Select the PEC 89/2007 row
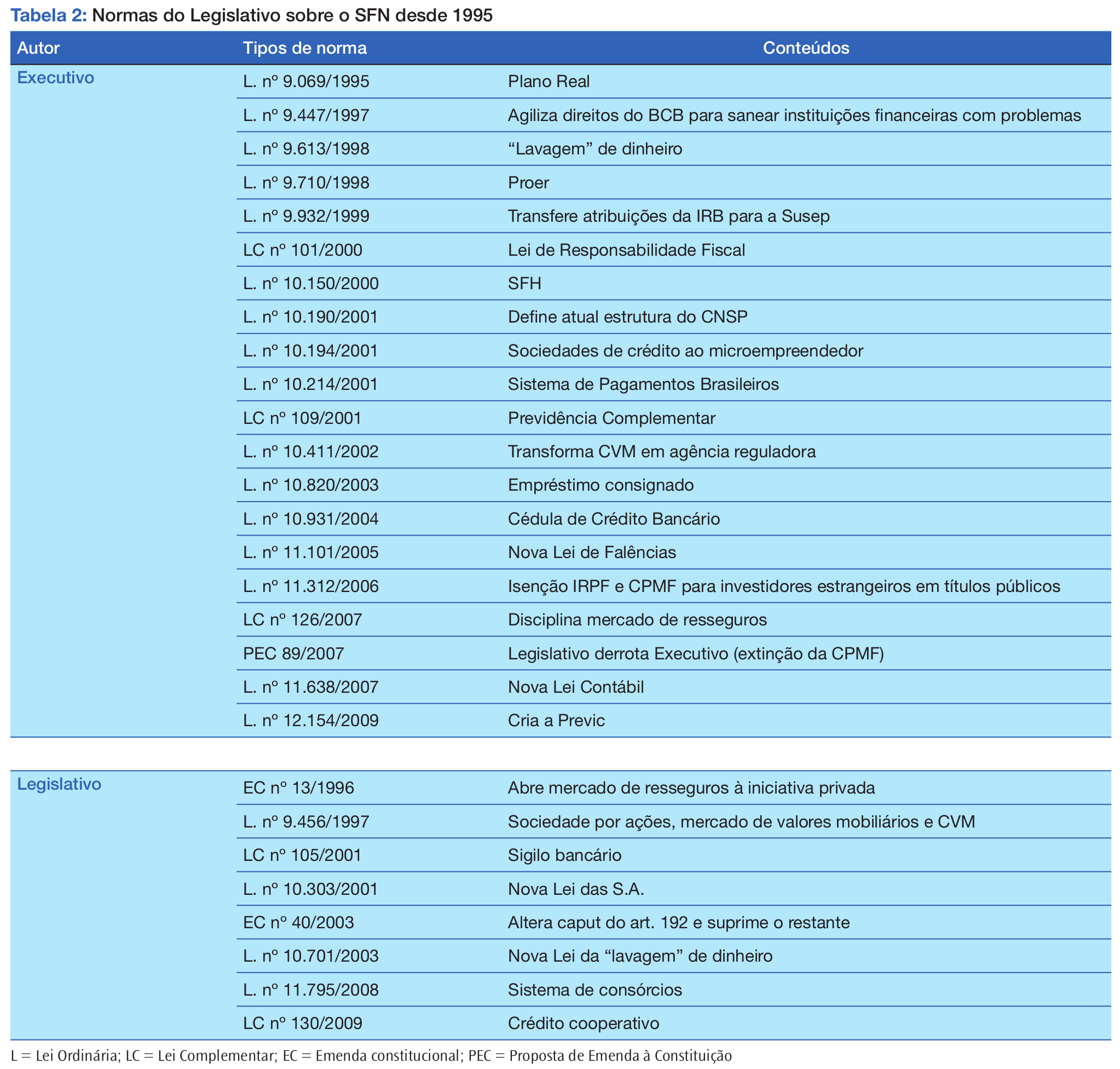This screenshot has height=1069, width=1120. pos(293,653)
